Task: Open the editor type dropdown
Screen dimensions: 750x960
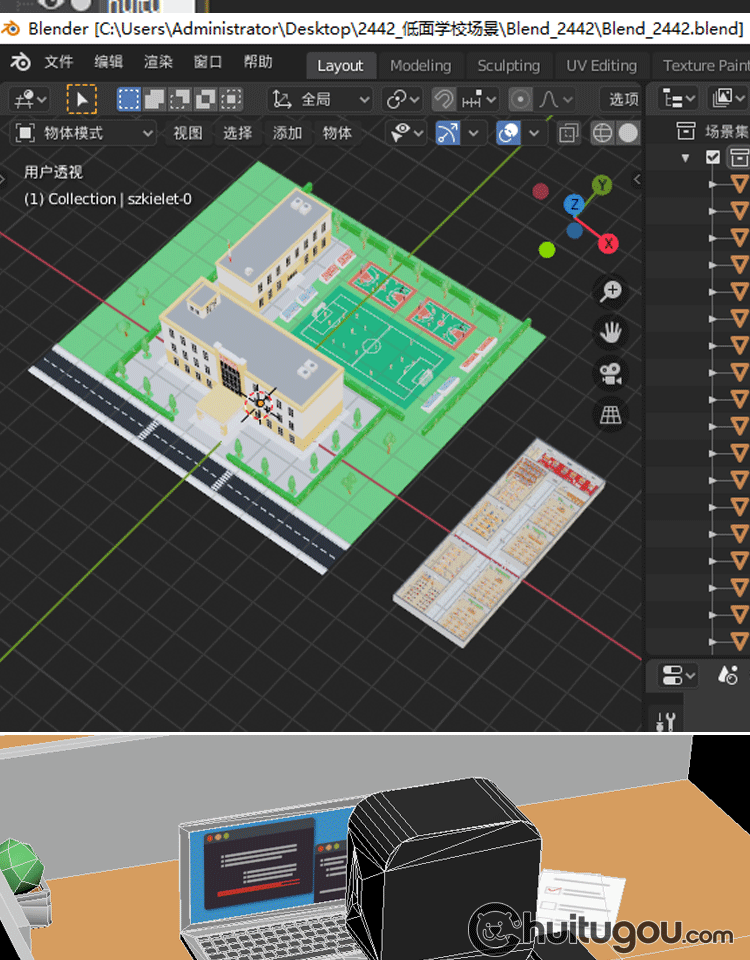Action: pos(29,99)
